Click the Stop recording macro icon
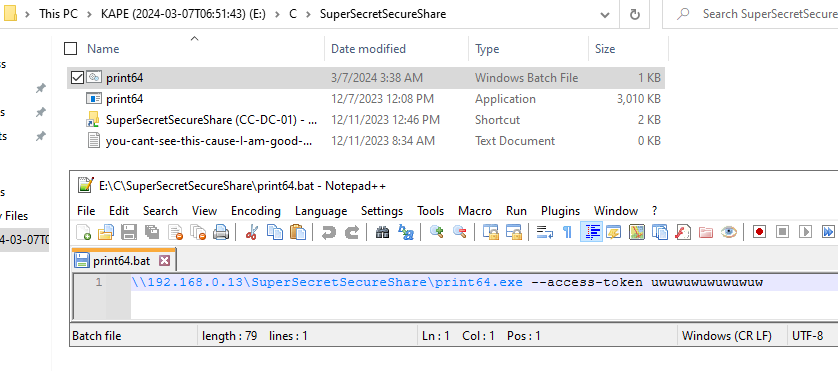The width and height of the screenshot is (838, 371). click(782, 232)
